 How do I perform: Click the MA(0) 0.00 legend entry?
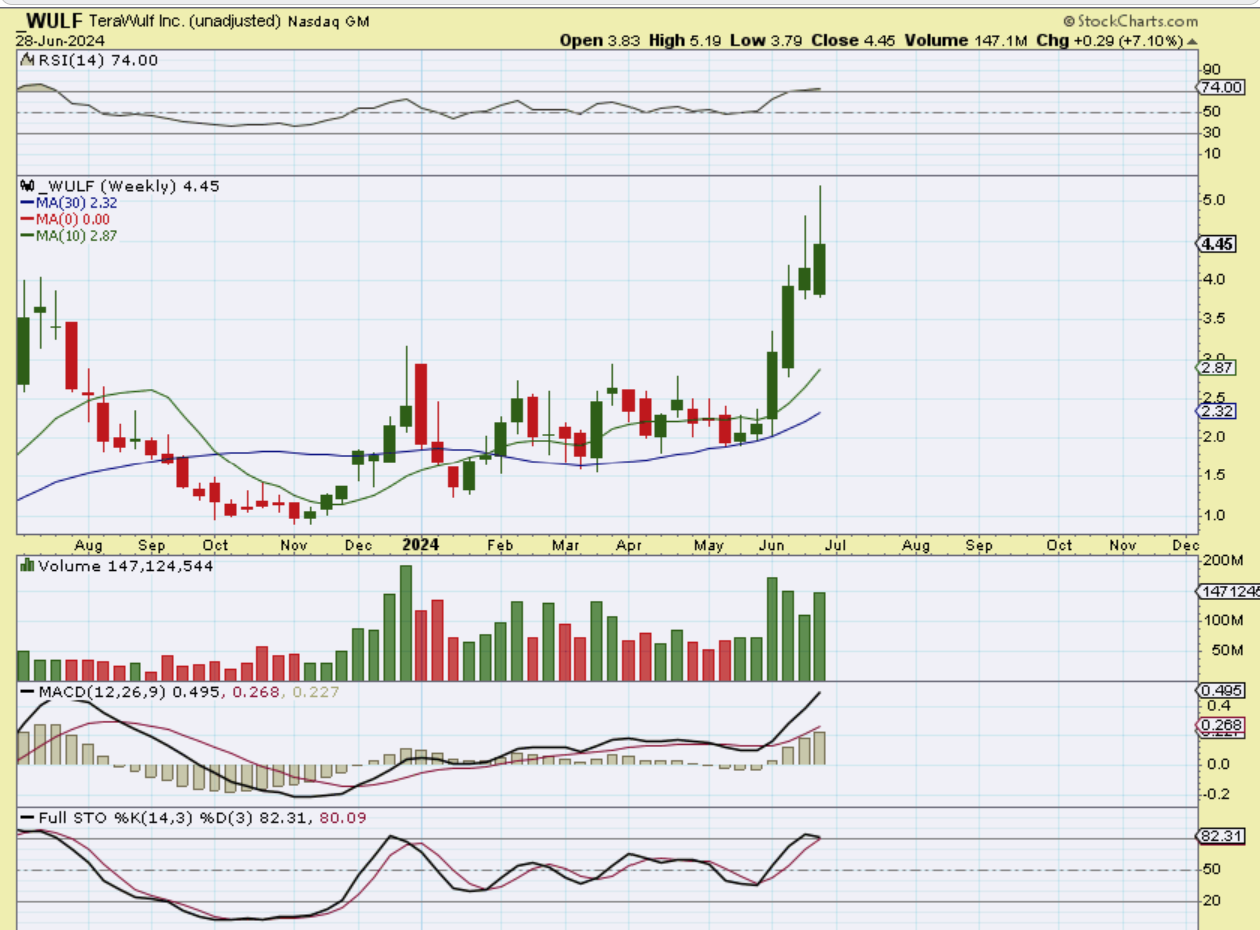[65, 219]
